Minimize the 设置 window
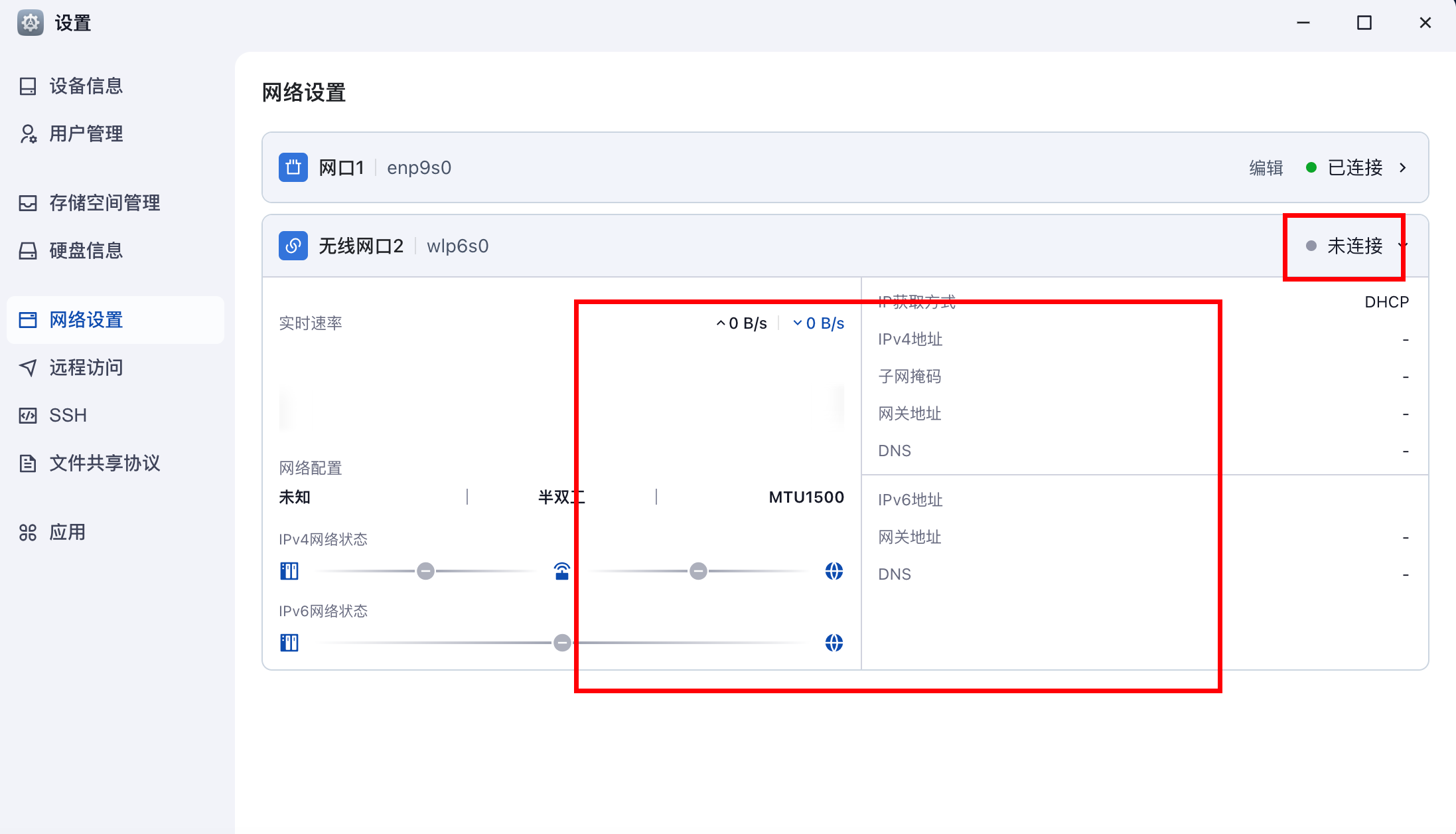 (1303, 23)
